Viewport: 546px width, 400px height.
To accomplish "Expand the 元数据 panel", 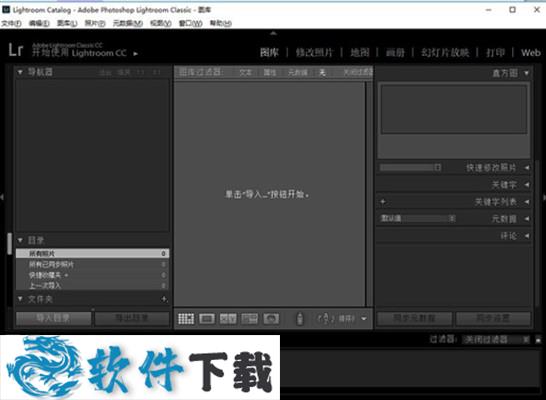I will click(527, 219).
